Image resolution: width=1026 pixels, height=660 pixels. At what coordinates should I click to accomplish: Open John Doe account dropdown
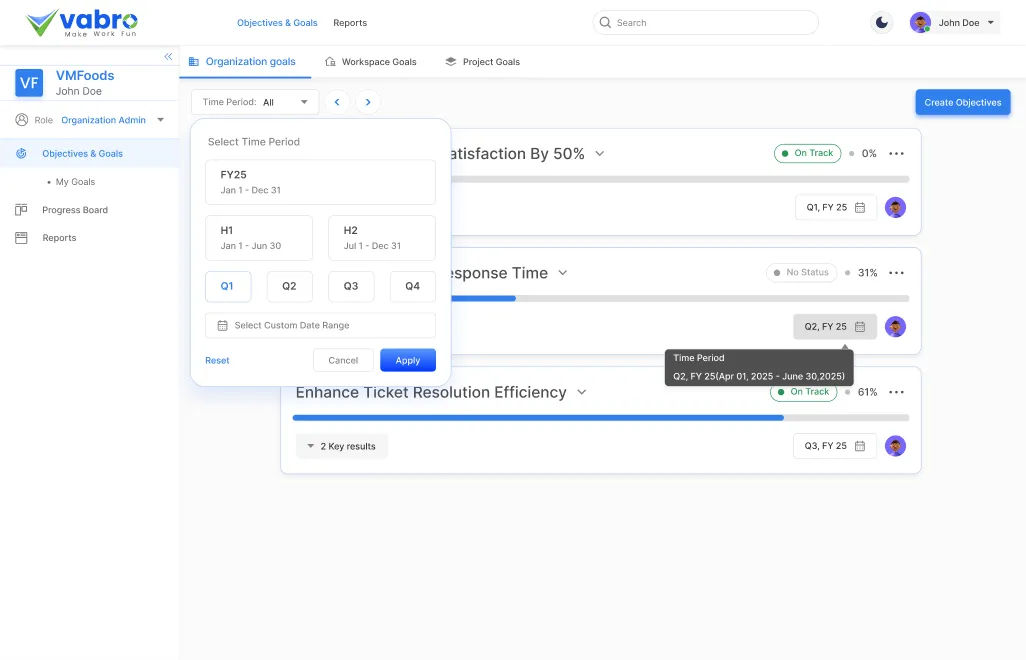coord(954,23)
